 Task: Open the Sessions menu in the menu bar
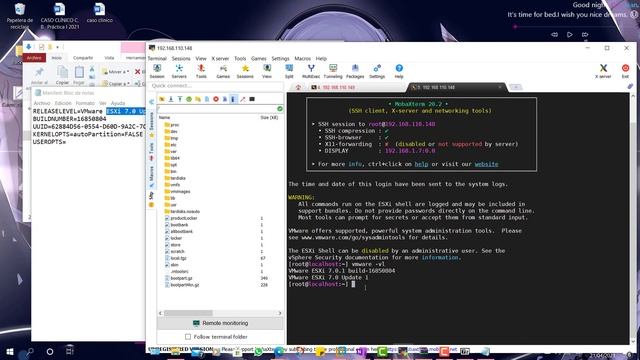181,58
